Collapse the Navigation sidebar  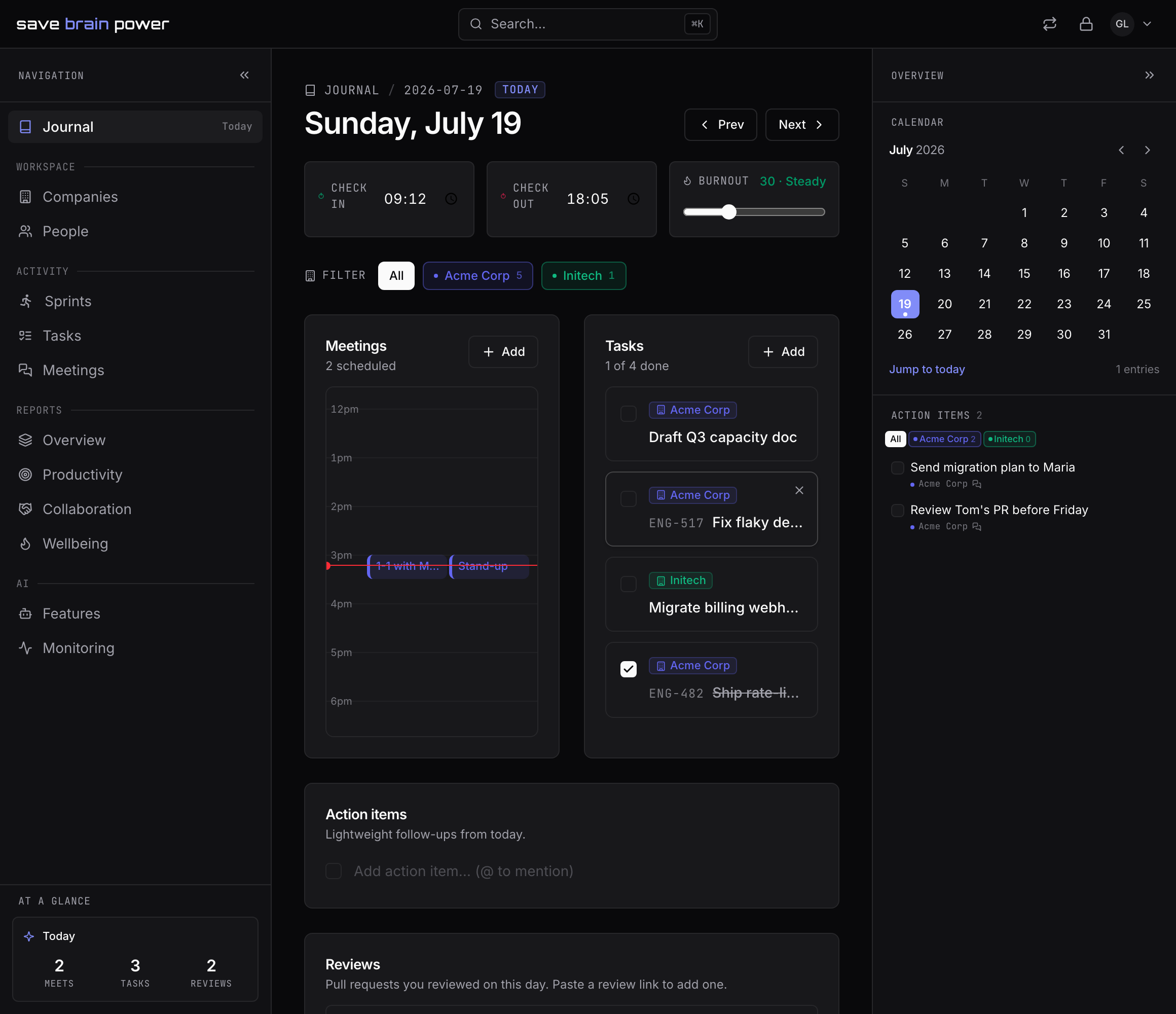245,75
